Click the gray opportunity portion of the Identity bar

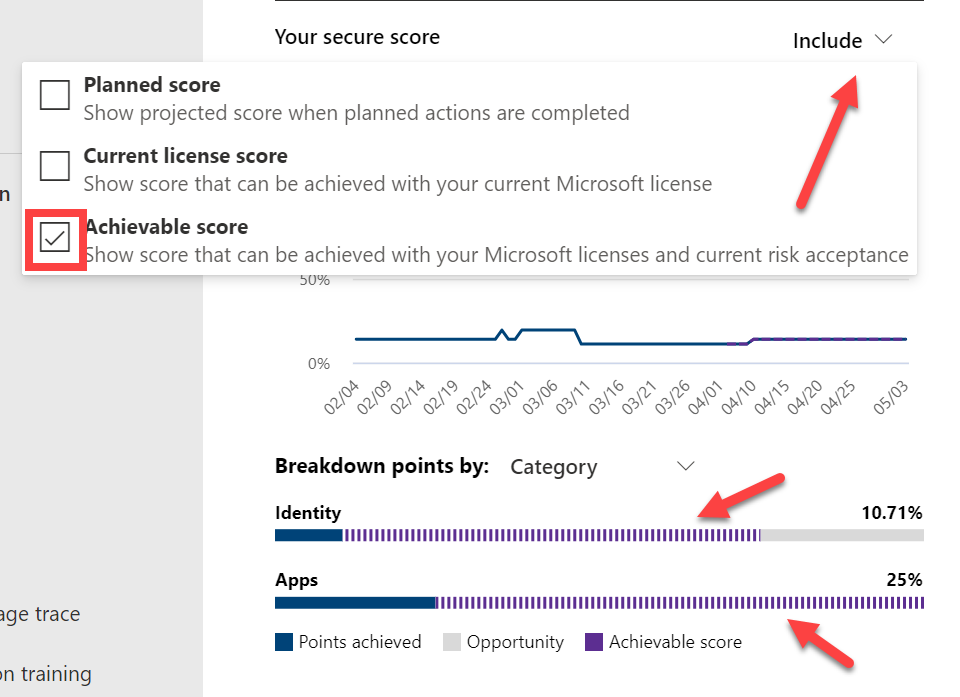coord(842,535)
